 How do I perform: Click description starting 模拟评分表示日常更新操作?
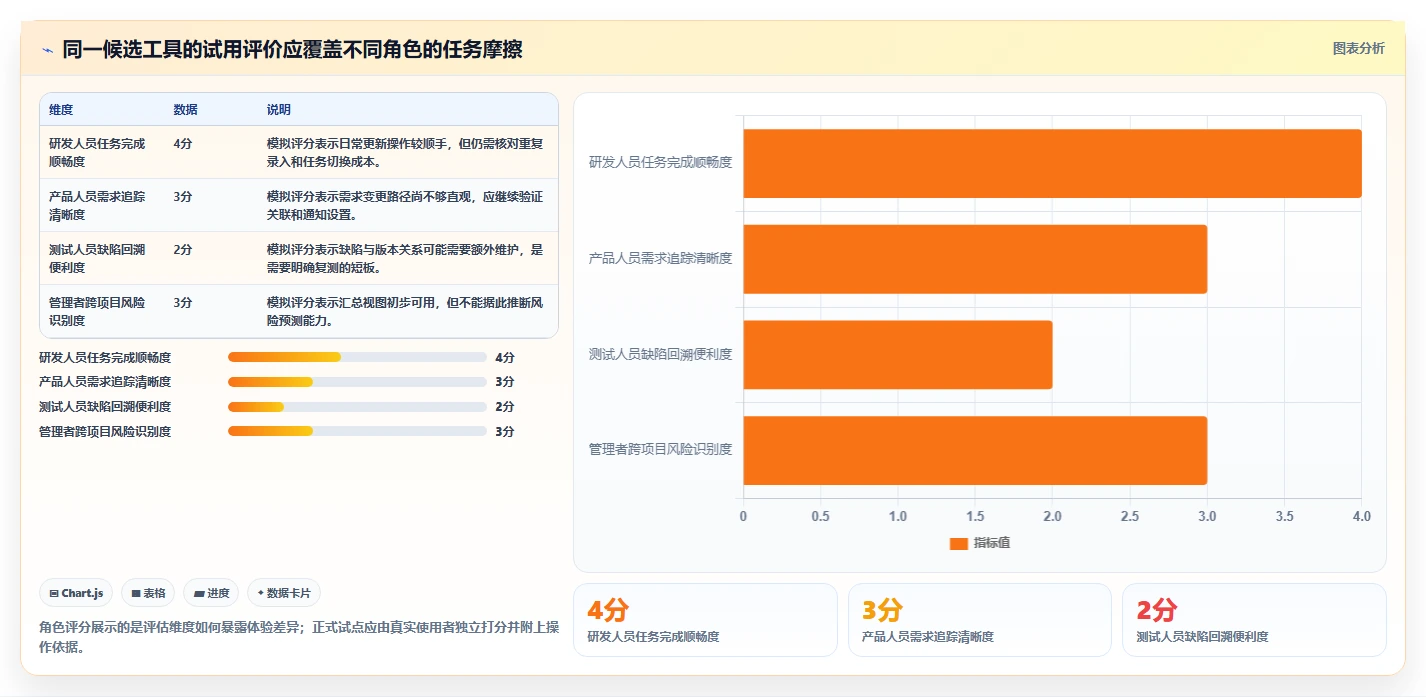[406, 152]
